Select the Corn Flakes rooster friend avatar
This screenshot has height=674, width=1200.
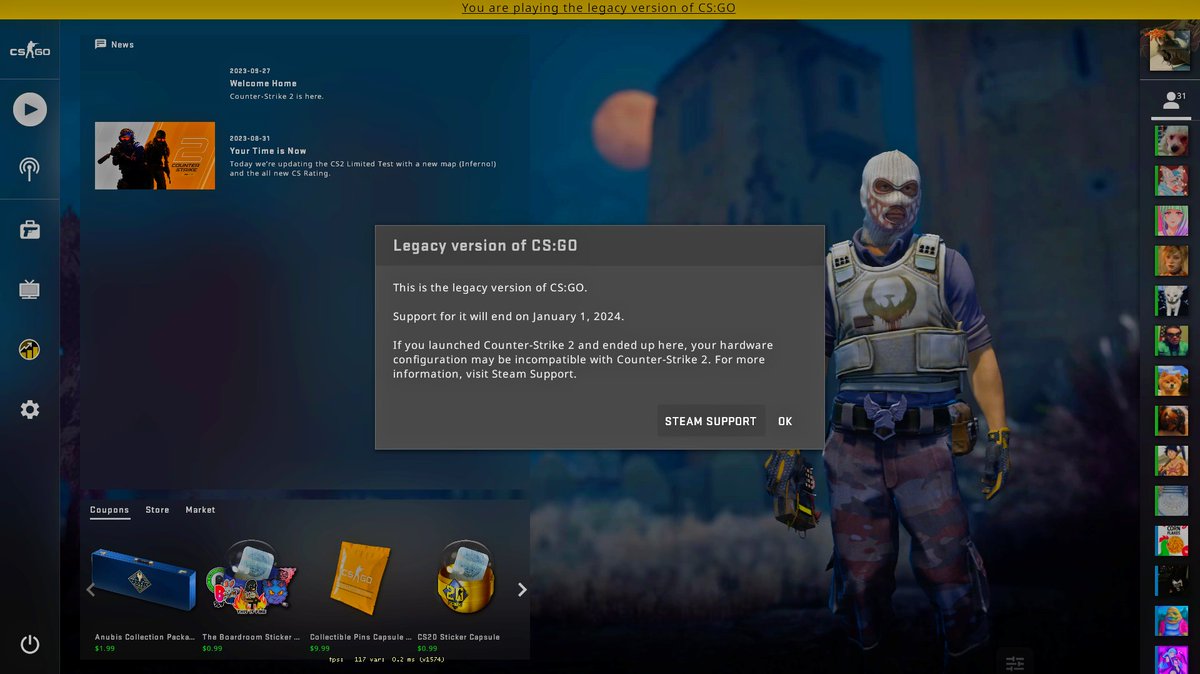pos(1171,541)
